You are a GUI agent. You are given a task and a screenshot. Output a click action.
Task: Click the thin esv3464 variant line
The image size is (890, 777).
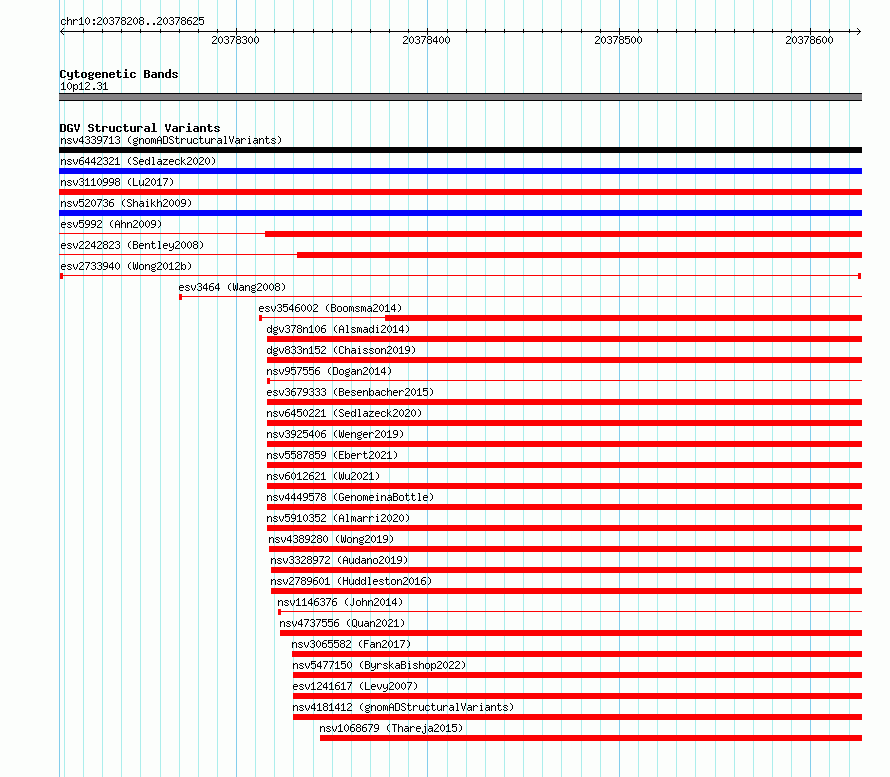coord(520,297)
